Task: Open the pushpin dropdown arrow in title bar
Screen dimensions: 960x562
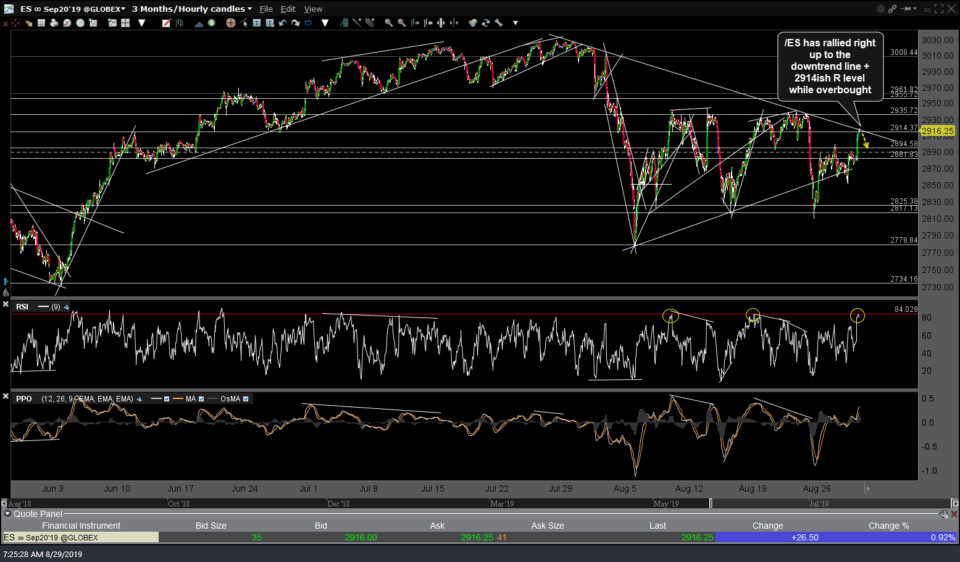Action: [x=914, y=9]
